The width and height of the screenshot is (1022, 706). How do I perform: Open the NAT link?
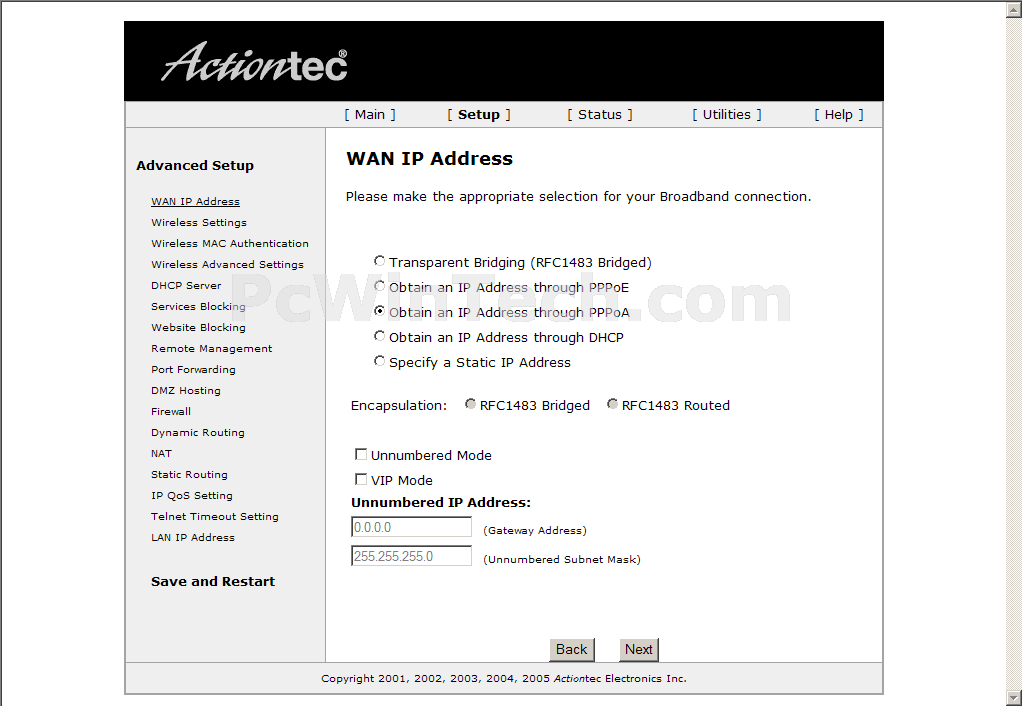point(161,453)
